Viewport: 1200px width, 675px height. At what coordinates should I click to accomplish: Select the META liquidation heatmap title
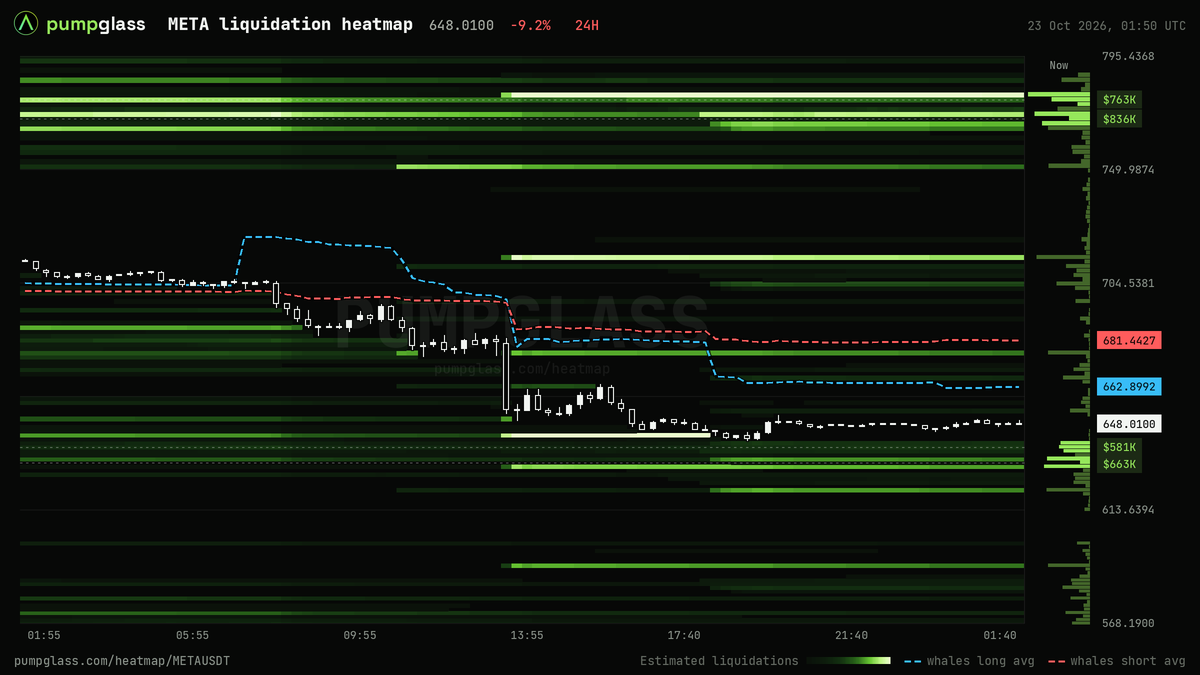pos(290,24)
